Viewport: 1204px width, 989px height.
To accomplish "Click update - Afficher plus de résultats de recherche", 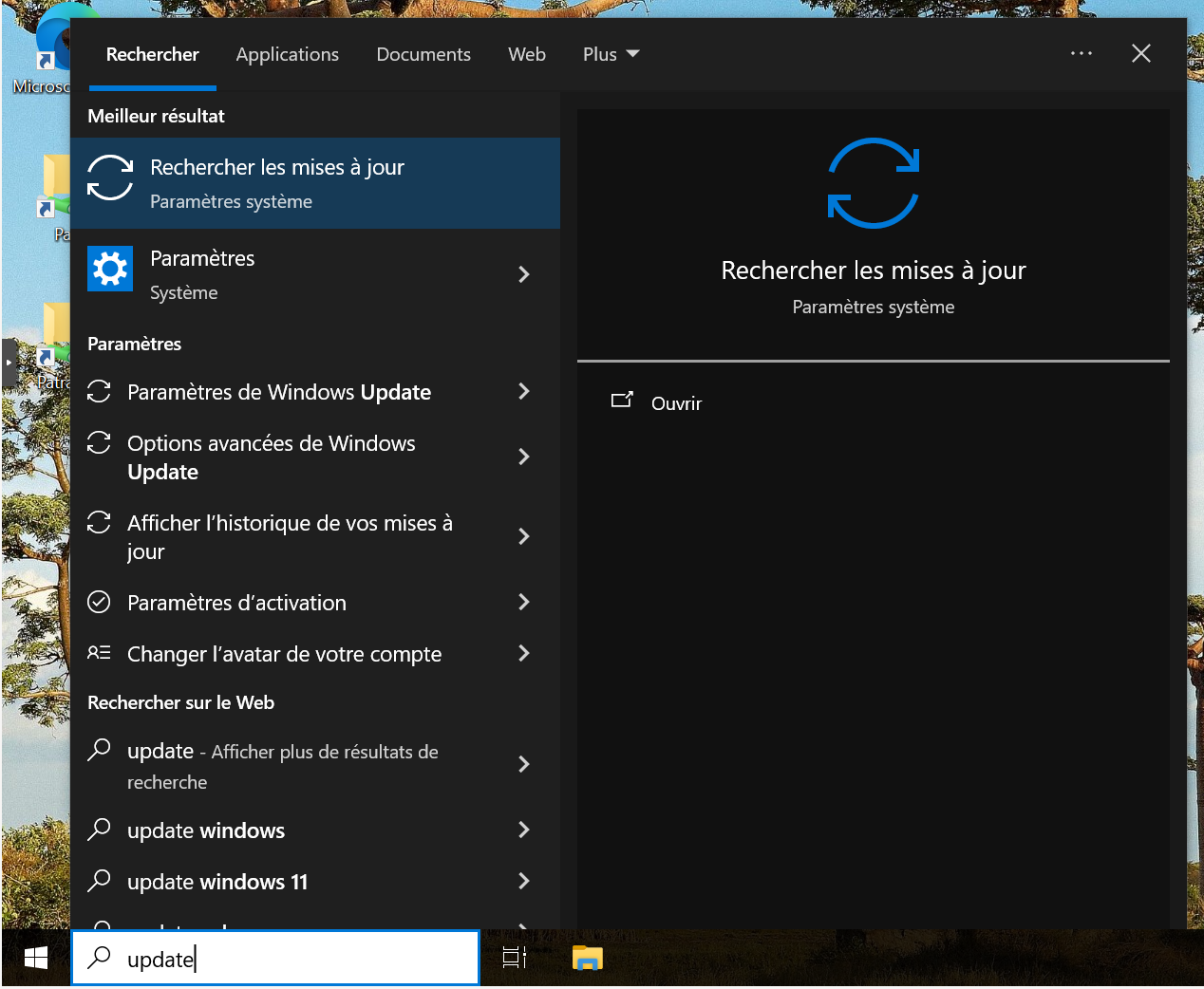I will [x=315, y=766].
